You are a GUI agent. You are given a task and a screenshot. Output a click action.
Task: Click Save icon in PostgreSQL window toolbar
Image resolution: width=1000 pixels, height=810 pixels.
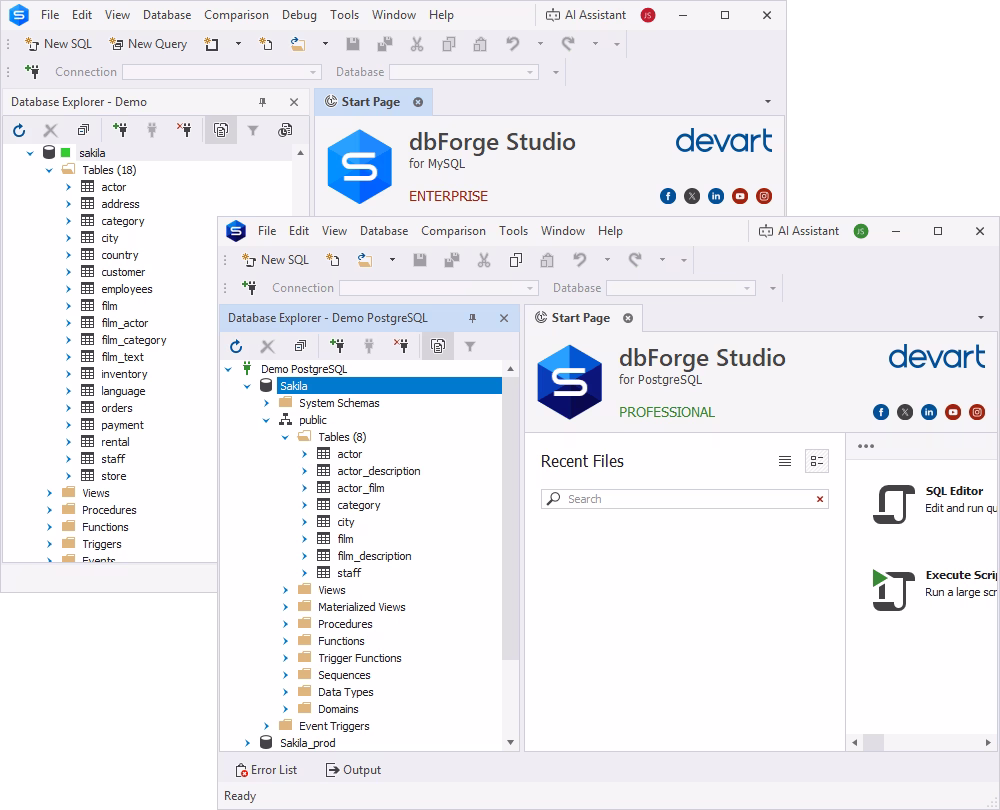(x=420, y=260)
